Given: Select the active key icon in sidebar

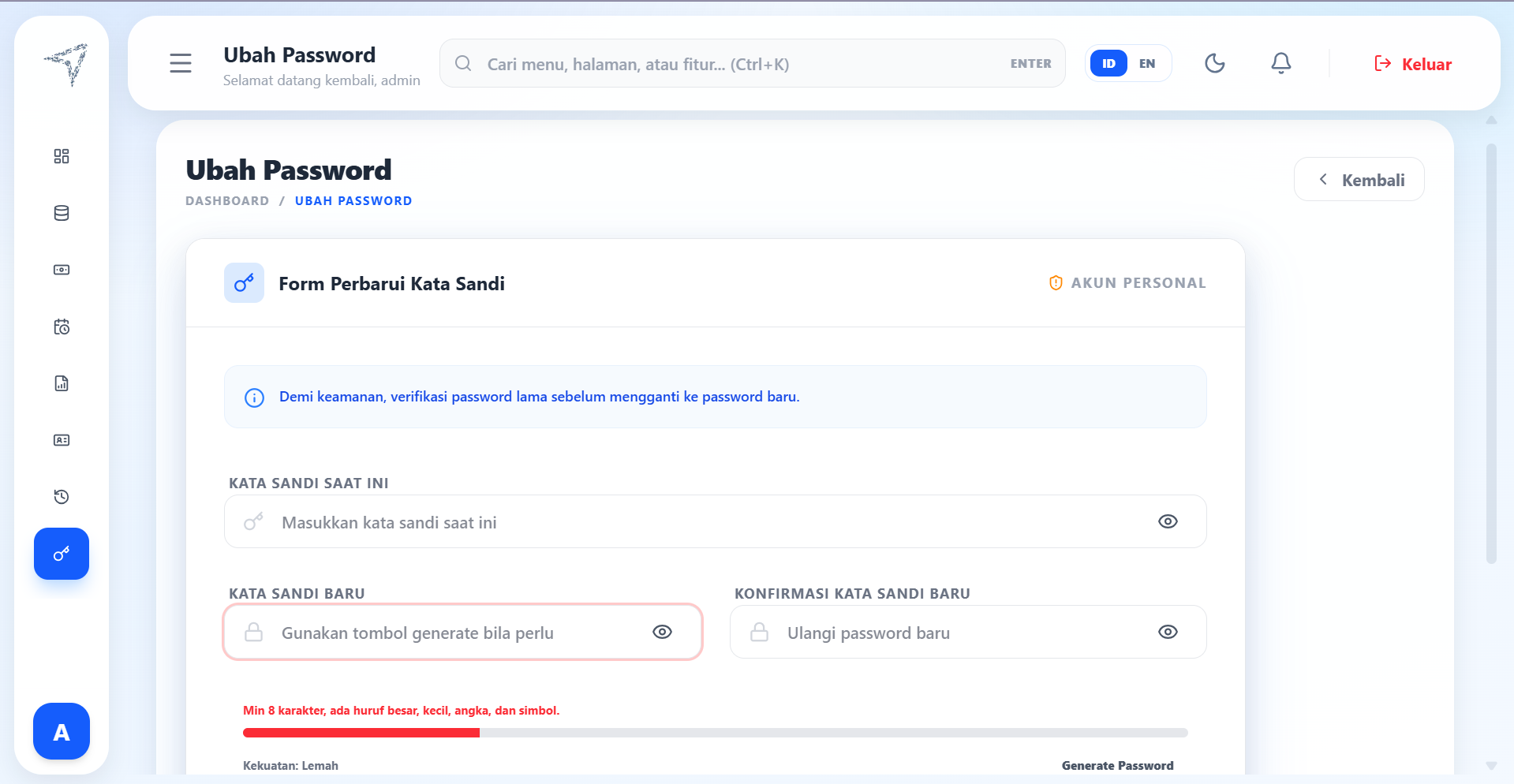Looking at the screenshot, I should [x=62, y=554].
